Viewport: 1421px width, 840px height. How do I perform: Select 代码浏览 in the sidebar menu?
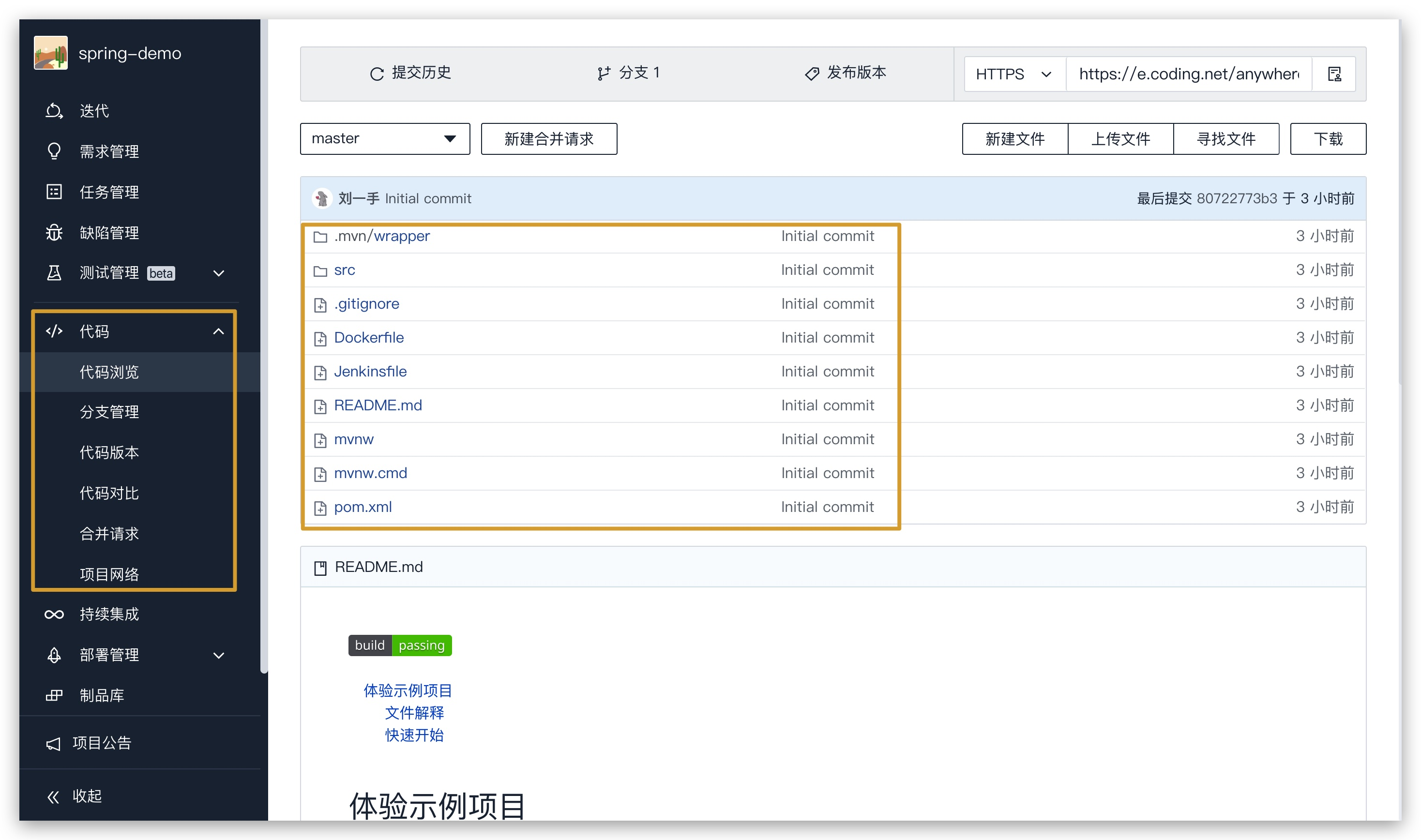110,372
